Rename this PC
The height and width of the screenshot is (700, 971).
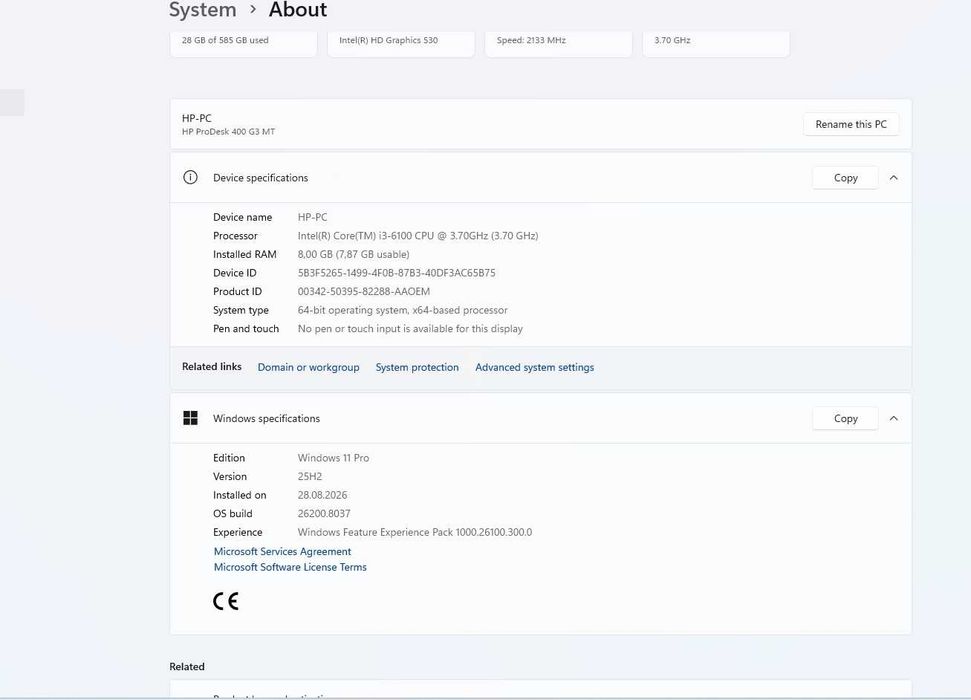point(851,124)
